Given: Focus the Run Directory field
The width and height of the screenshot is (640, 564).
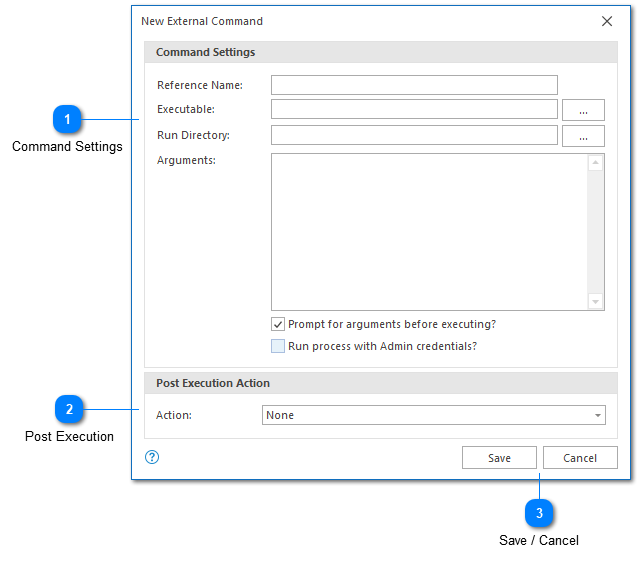Looking at the screenshot, I should coord(414,135).
